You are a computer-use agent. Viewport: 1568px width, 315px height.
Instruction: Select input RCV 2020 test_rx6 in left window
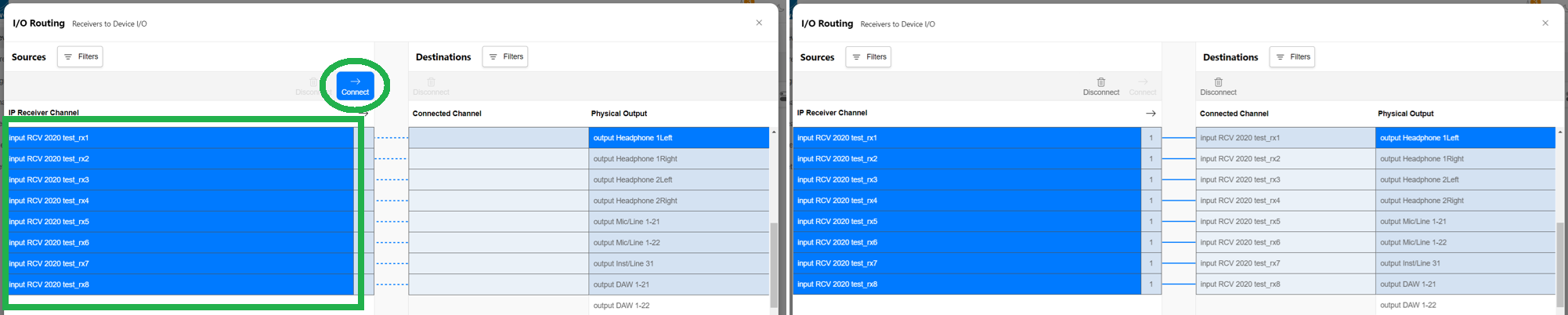coord(181,243)
